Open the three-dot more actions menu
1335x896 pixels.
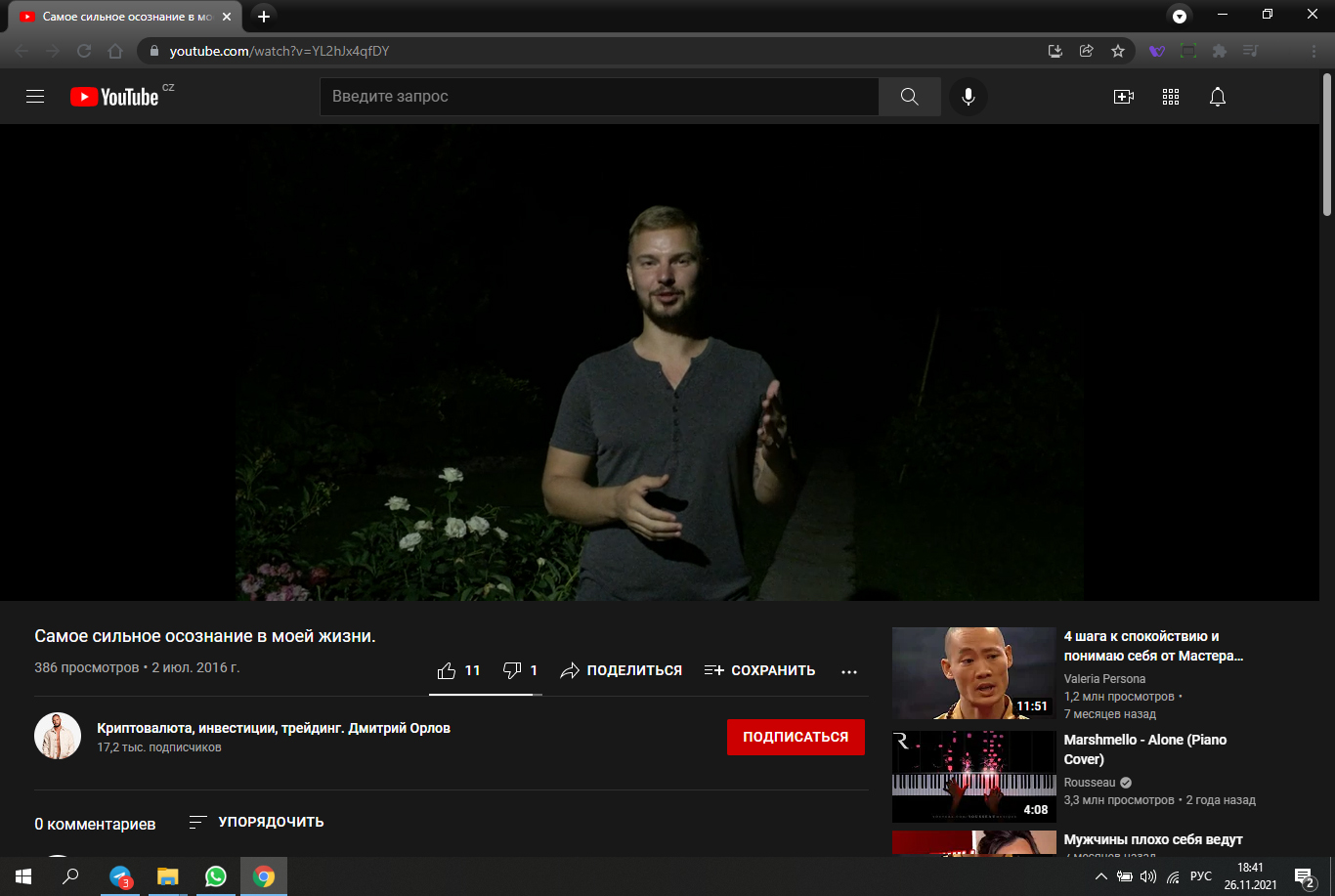848,671
